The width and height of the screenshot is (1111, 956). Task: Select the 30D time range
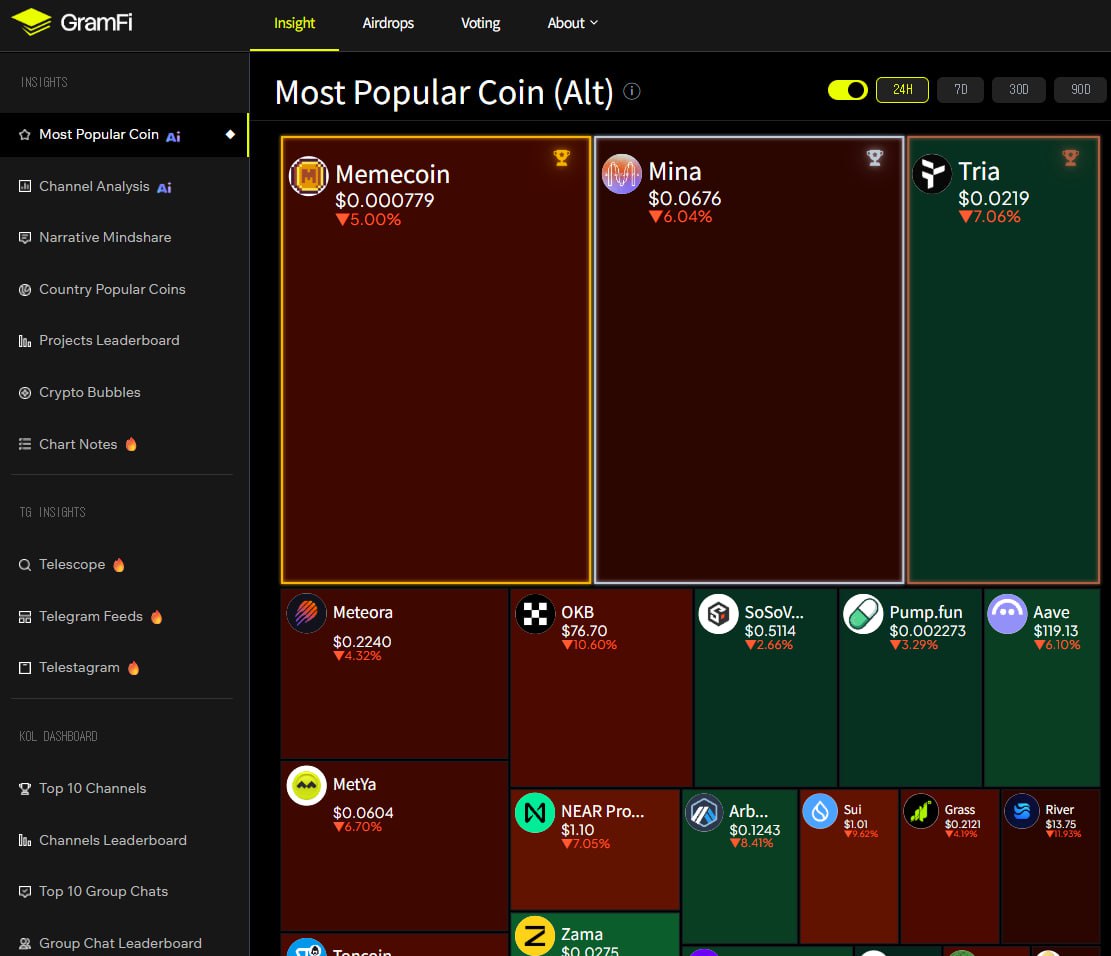[x=1018, y=90]
